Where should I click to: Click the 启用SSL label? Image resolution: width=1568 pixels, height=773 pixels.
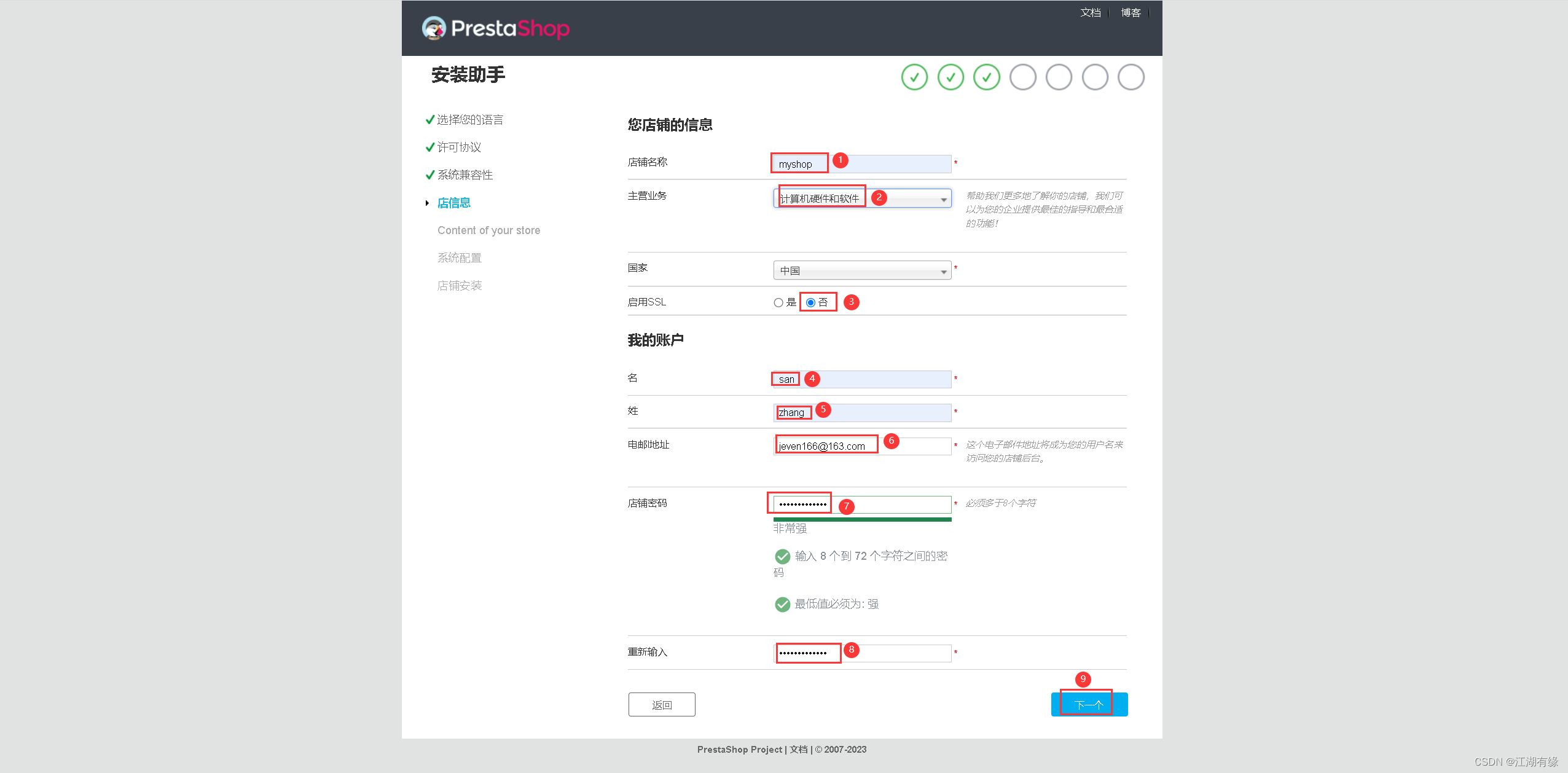[x=646, y=302]
